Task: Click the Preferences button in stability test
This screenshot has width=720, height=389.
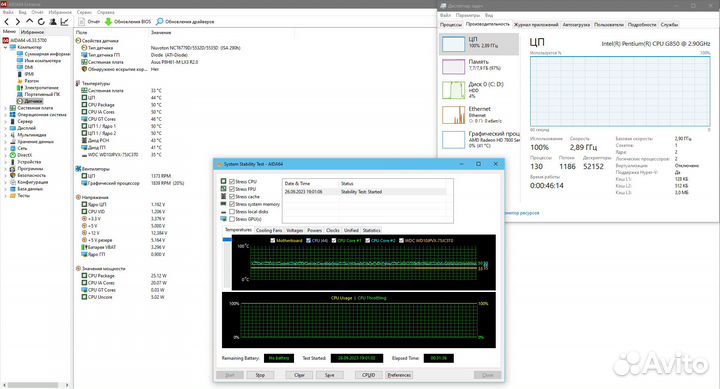Action: (x=399, y=375)
